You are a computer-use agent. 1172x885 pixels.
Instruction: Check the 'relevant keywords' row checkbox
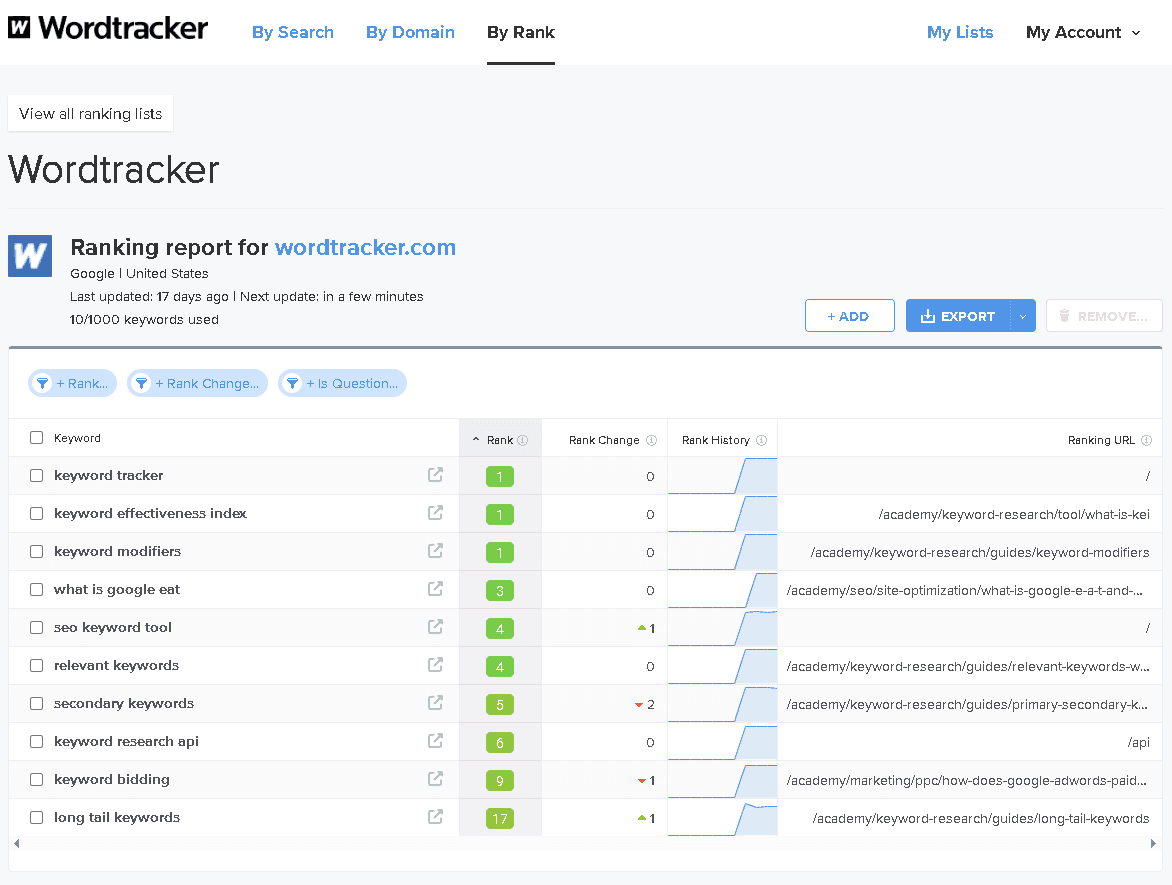[37, 665]
